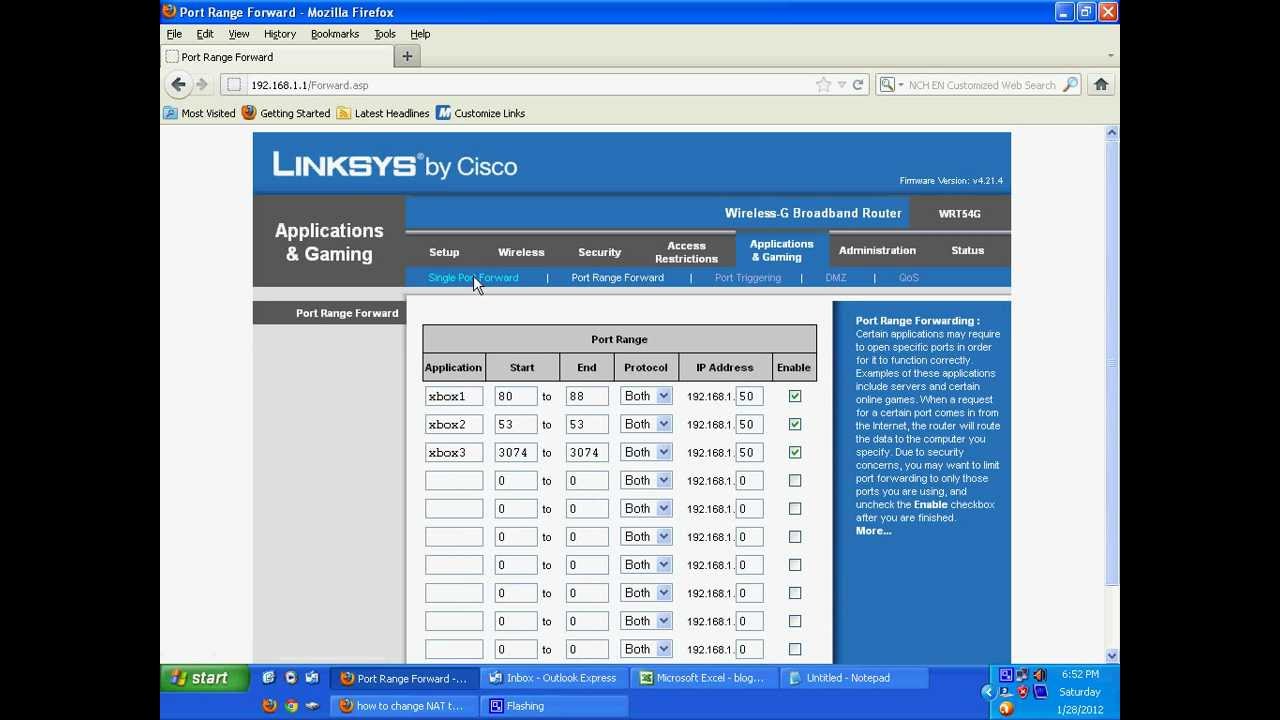Uncheck Enable for xbox2 row
The image size is (1280, 720).
click(x=795, y=424)
